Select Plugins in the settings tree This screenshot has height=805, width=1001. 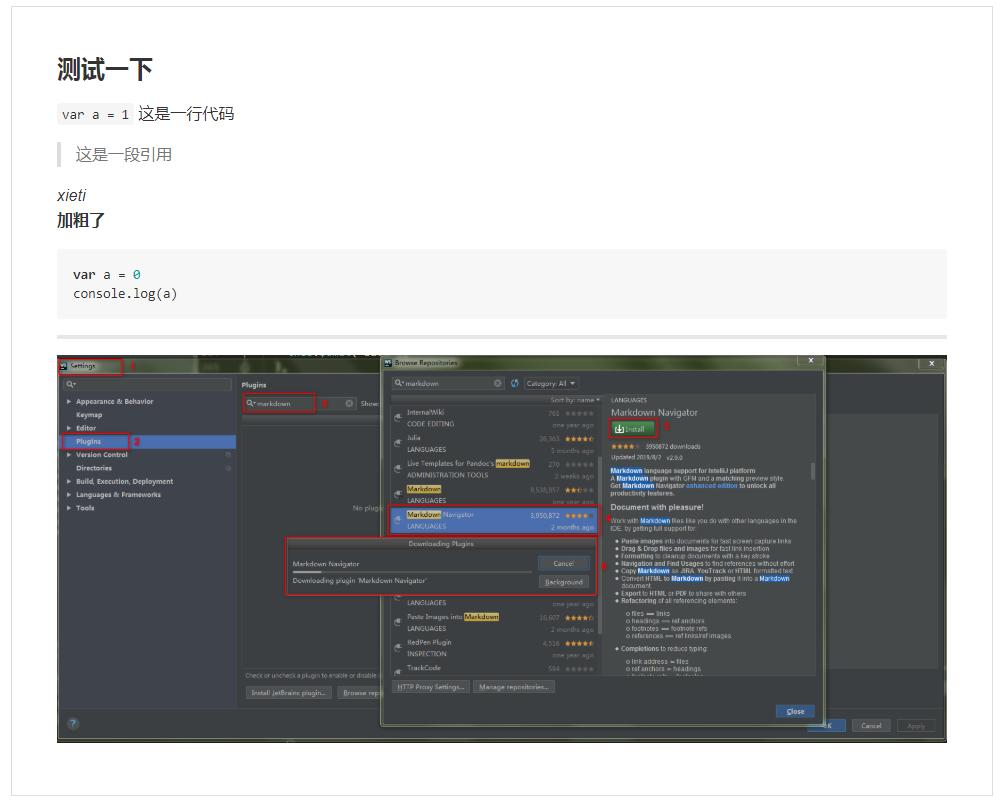(x=89, y=441)
